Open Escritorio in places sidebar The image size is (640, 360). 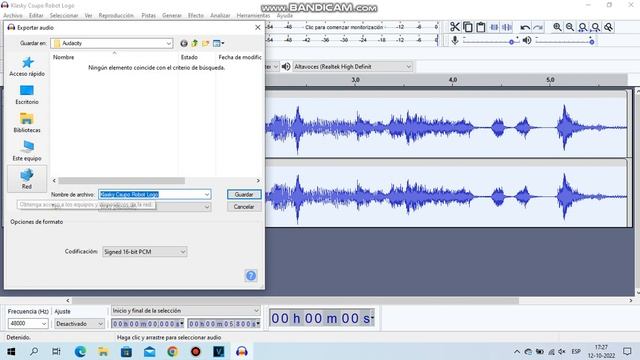(27, 95)
